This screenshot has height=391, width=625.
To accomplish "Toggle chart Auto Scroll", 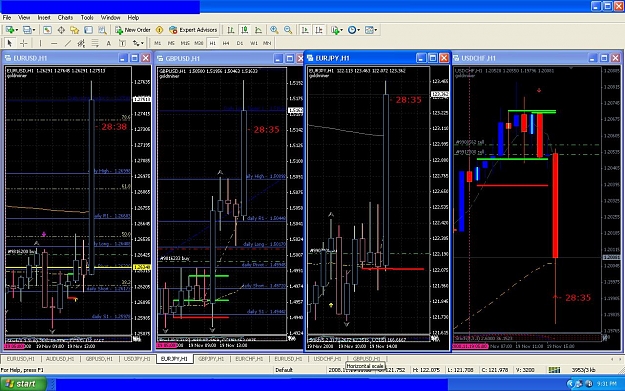I will (305, 30).
